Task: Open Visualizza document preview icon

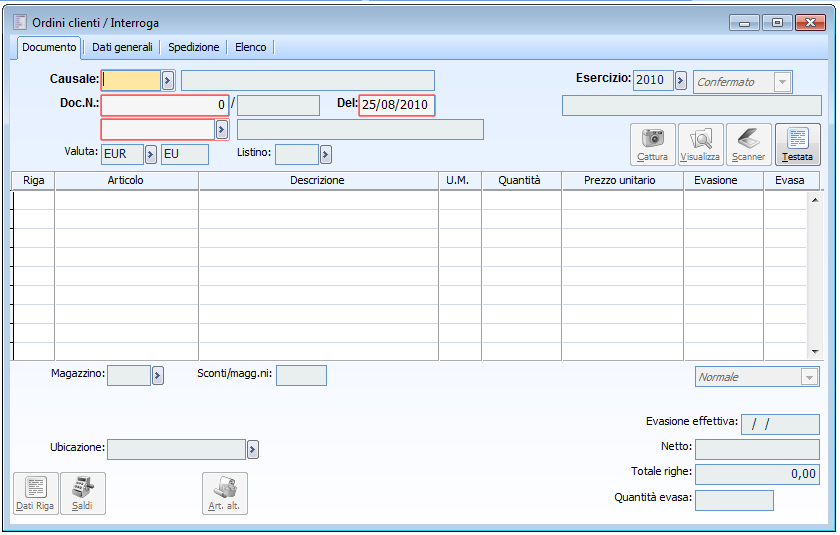Action: (x=701, y=144)
